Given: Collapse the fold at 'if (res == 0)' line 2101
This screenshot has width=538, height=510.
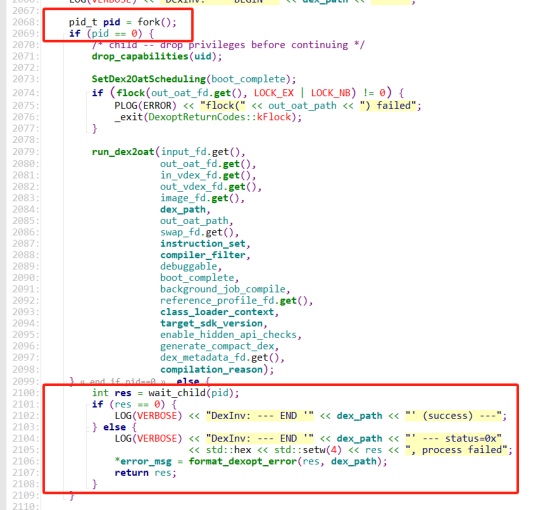Looking at the screenshot, I should [x=87, y=404].
